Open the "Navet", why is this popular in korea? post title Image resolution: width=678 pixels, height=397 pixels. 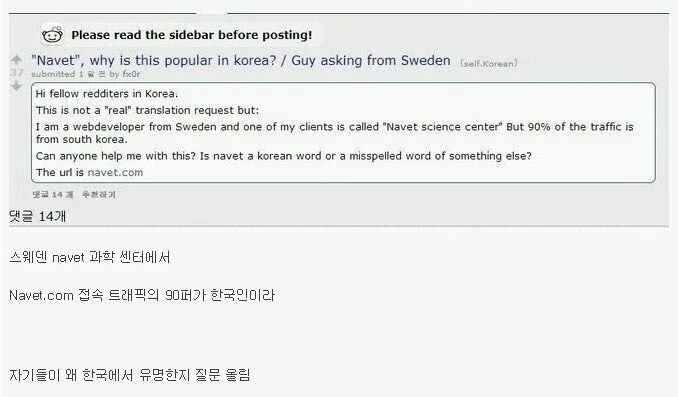tap(241, 61)
